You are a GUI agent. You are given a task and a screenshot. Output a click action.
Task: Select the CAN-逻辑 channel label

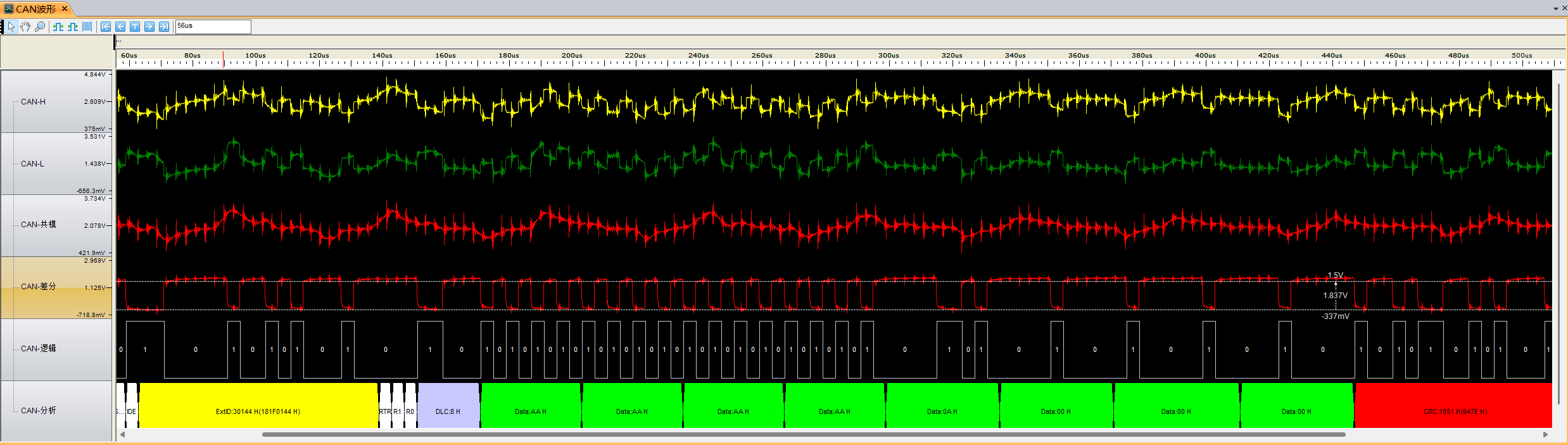click(38, 348)
